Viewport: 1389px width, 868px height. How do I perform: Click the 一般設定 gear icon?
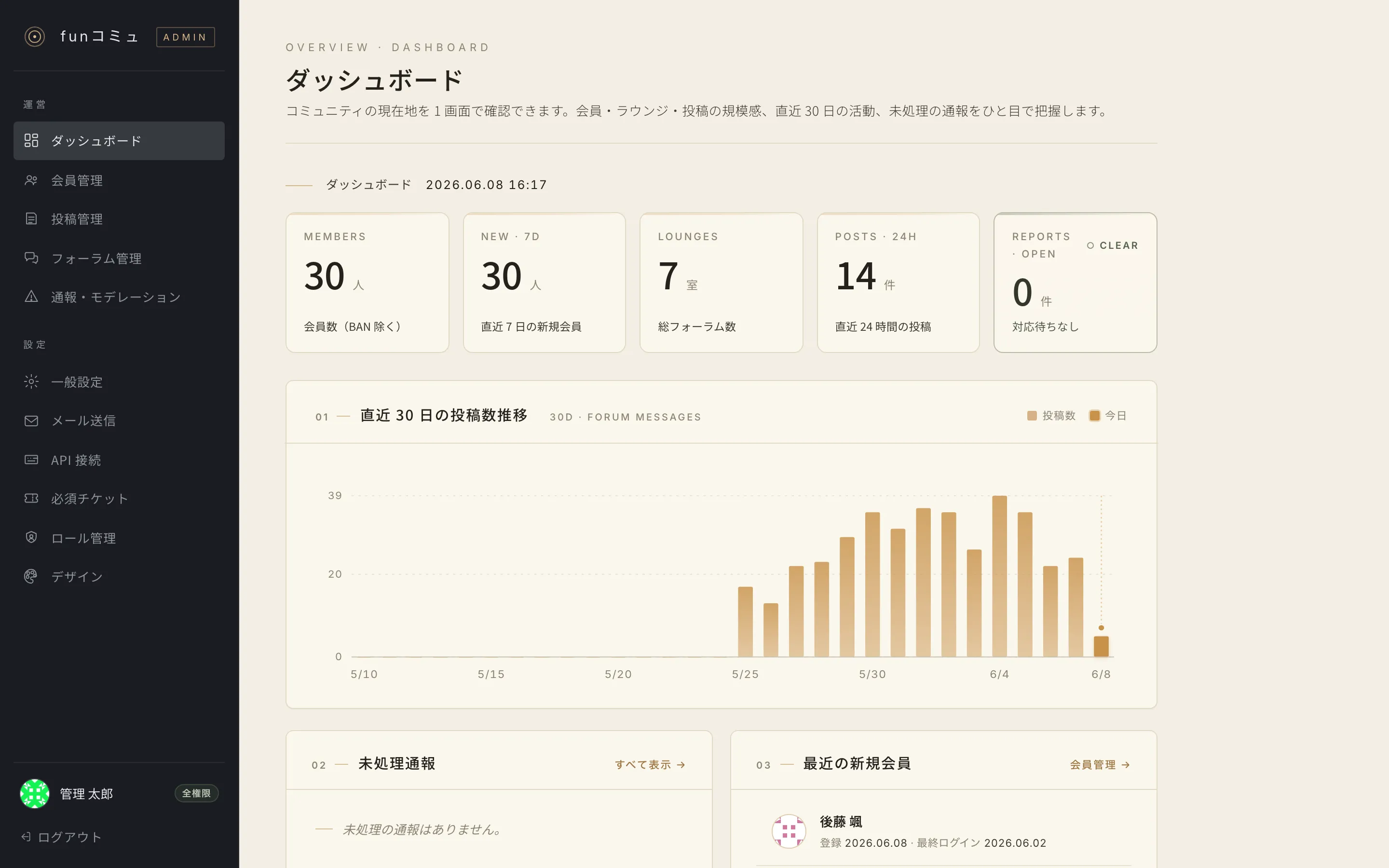pos(31,382)
